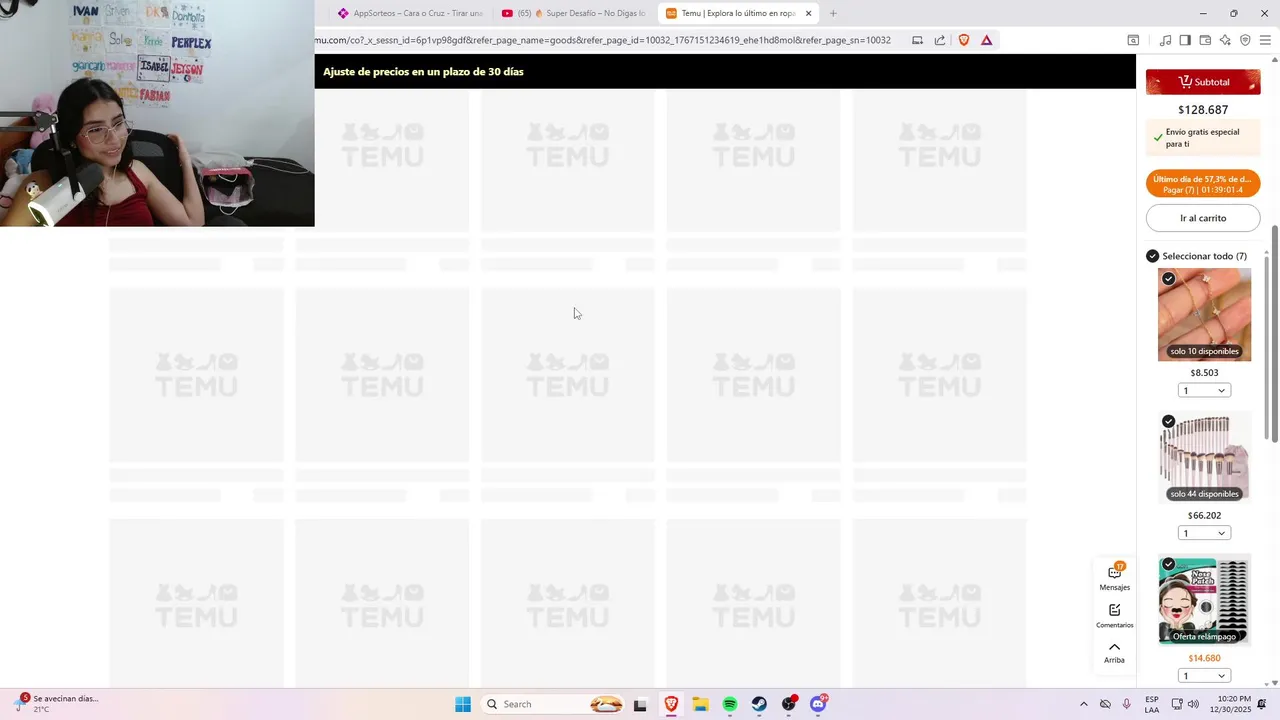Click the Brave VPN shield icon
The image size is (1280, 720).
1245,40
